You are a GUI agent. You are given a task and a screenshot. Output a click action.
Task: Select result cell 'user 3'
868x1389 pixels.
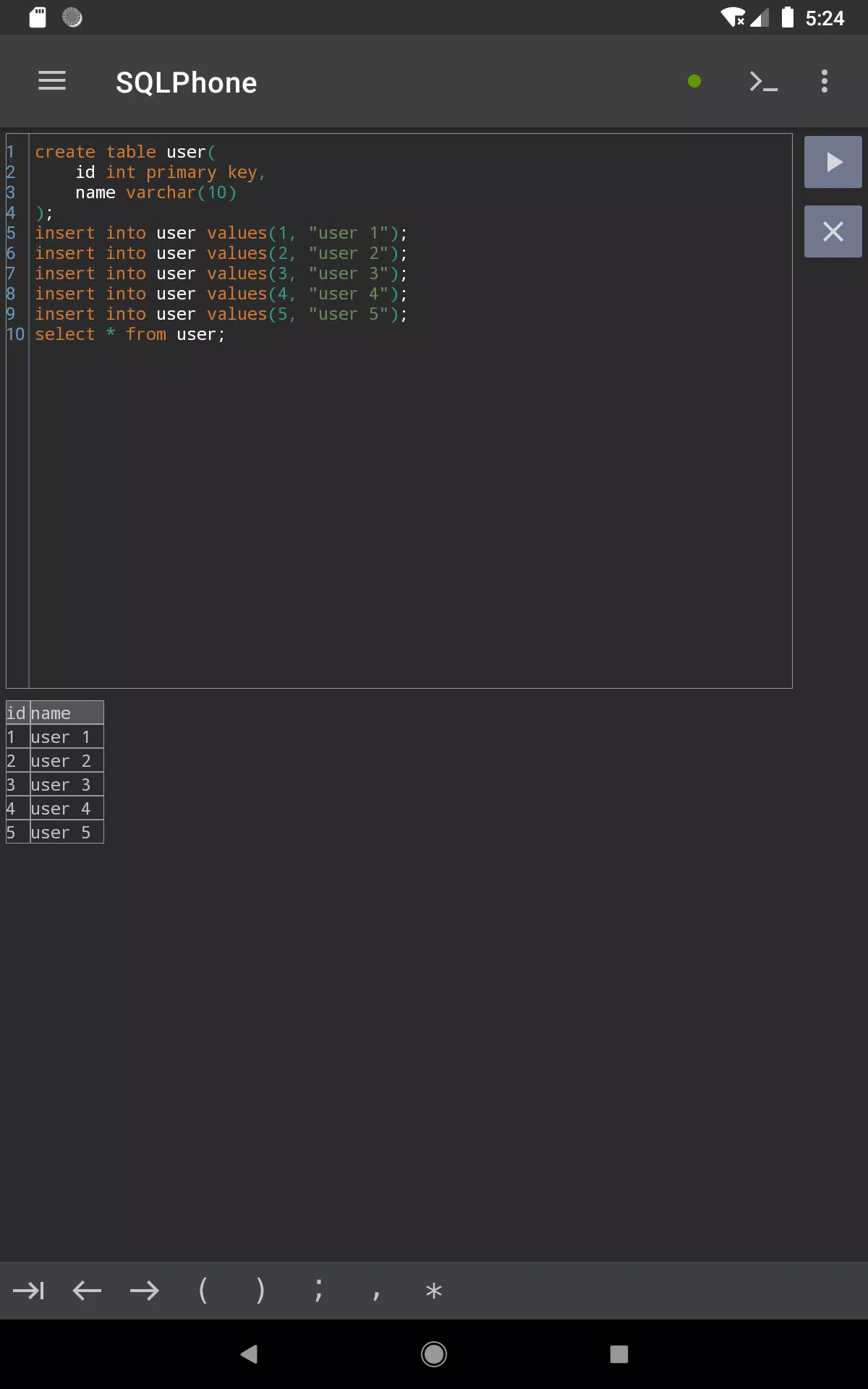point(67,784)
